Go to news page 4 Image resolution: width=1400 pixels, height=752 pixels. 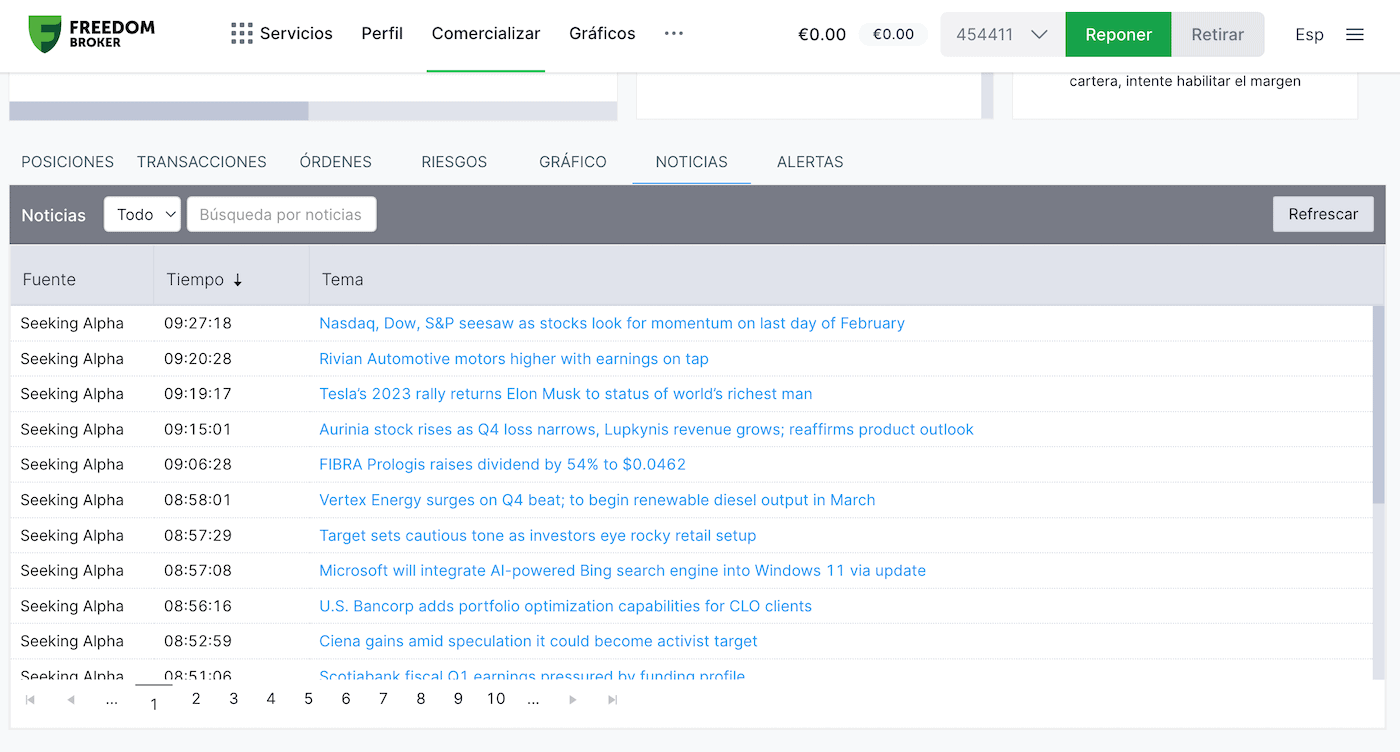click(x=271, y=699)
